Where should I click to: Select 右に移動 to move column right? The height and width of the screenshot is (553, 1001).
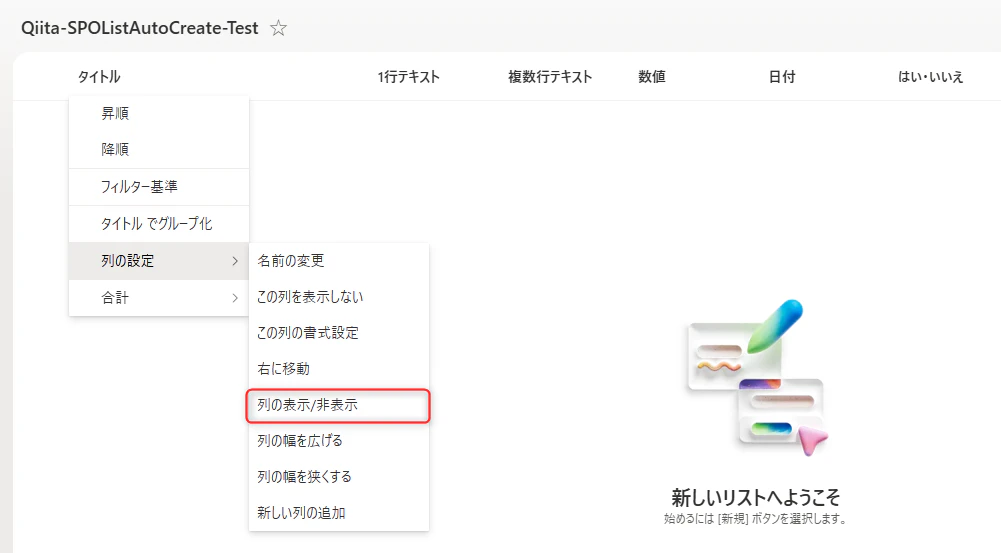pos(338,369)
